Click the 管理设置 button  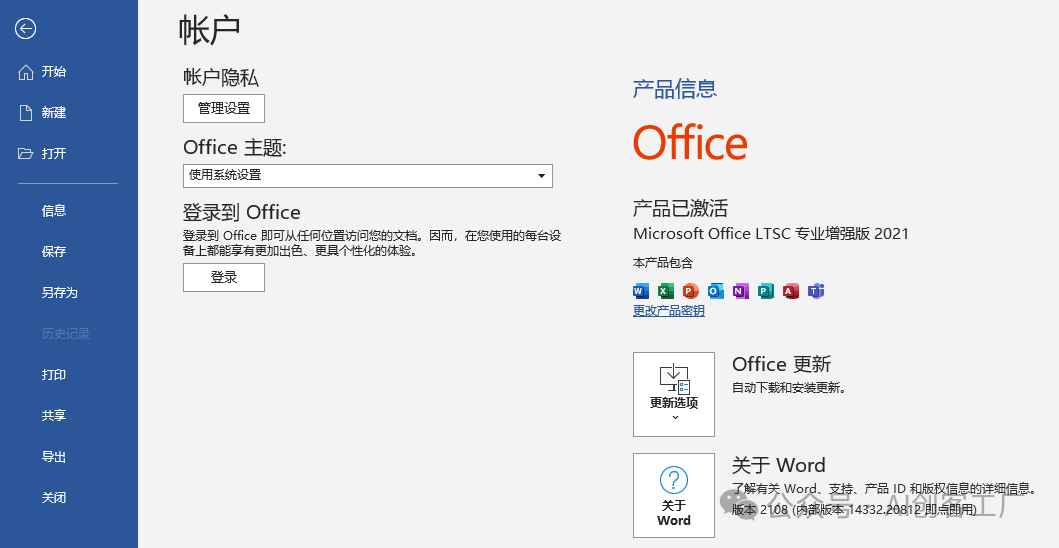[x=224, y=108]
